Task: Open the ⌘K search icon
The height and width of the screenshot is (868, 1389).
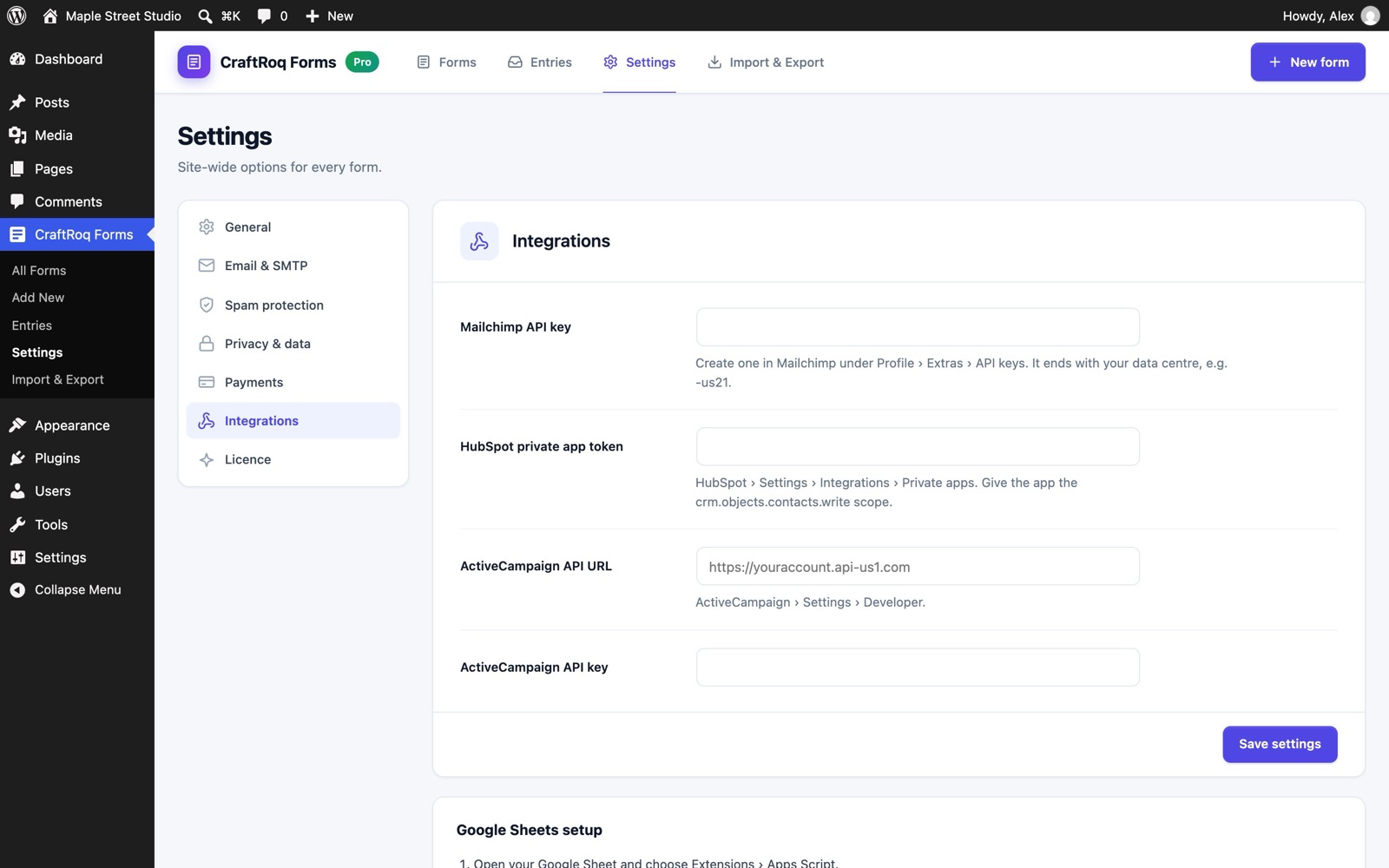Action: point(205,16)
